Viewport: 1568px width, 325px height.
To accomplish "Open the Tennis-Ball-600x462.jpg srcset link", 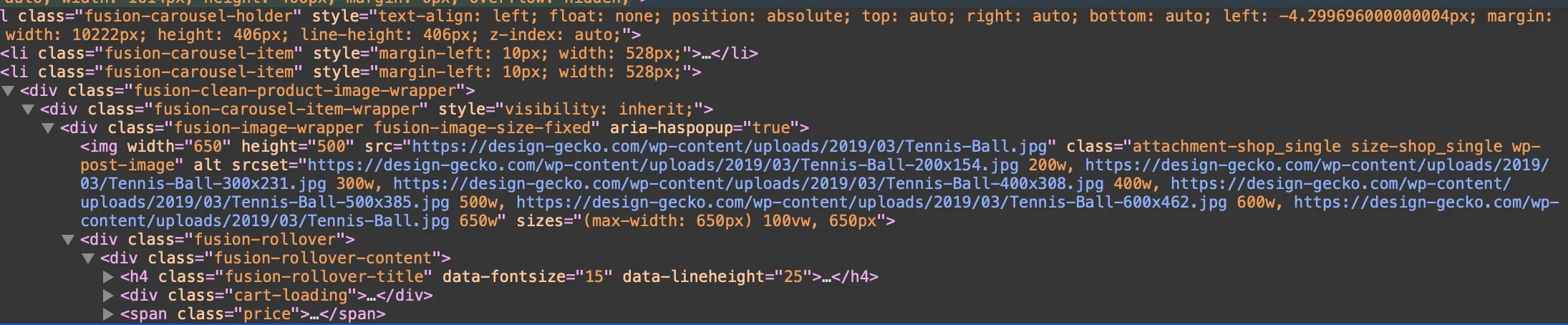I will click(871, 203).
